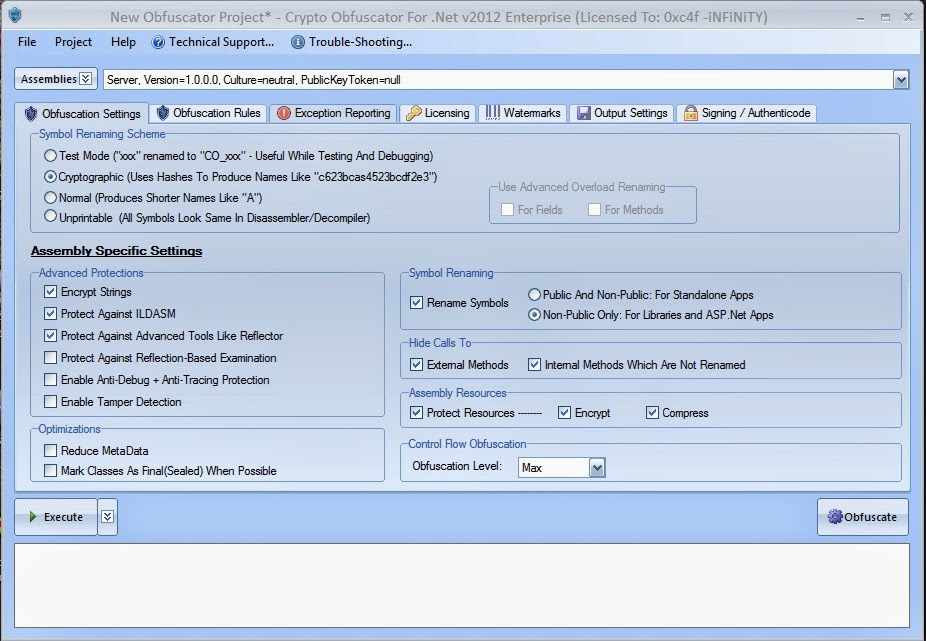Click the red Exception Reporting icon
This screenshot has height=641, width=926.
(x=286, y=113)
